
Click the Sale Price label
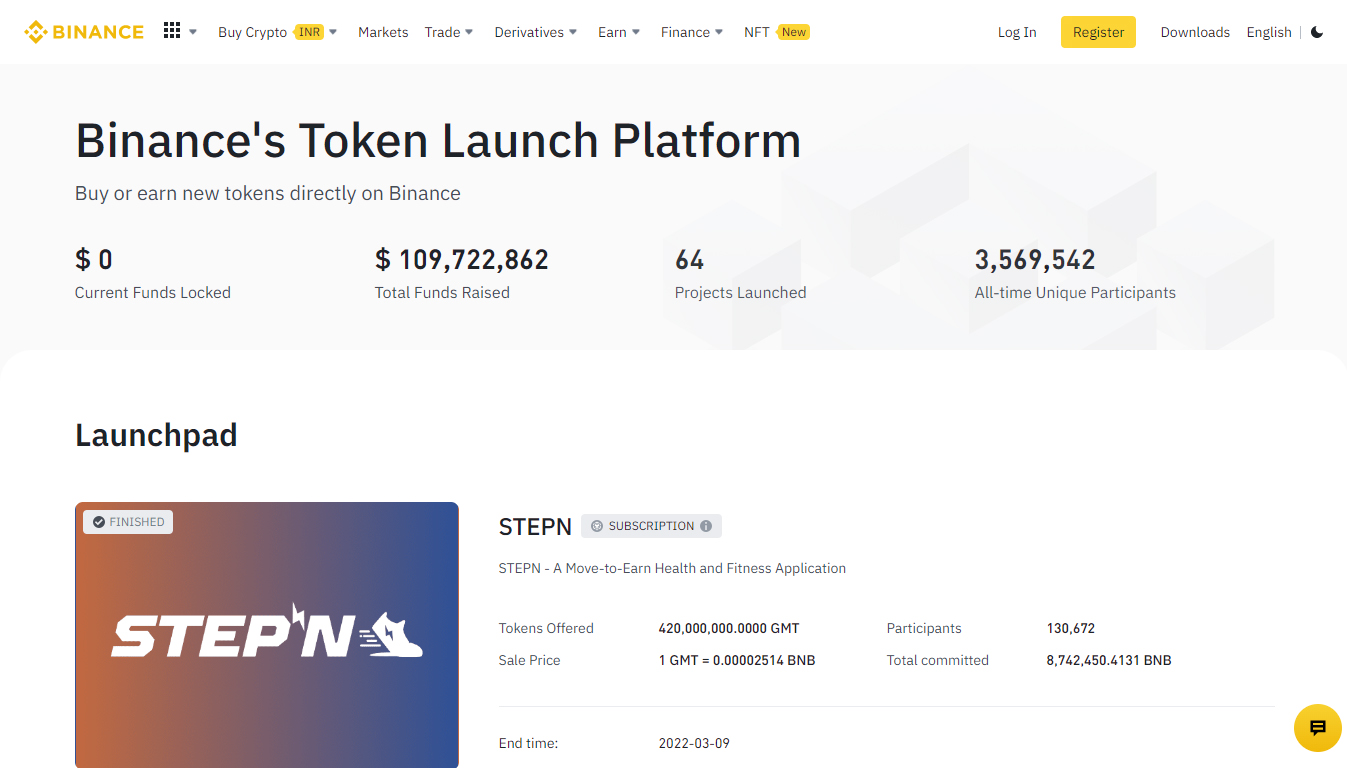(529, 660)
